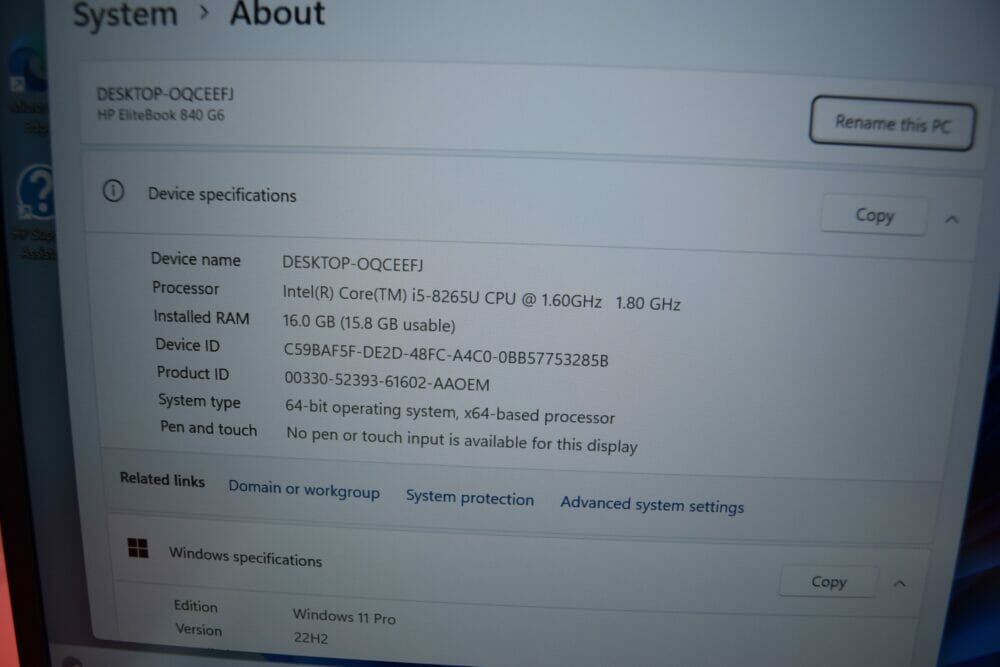Open Advanced system settings link
Screen dimensions: 1000x667
click(652, 505)
